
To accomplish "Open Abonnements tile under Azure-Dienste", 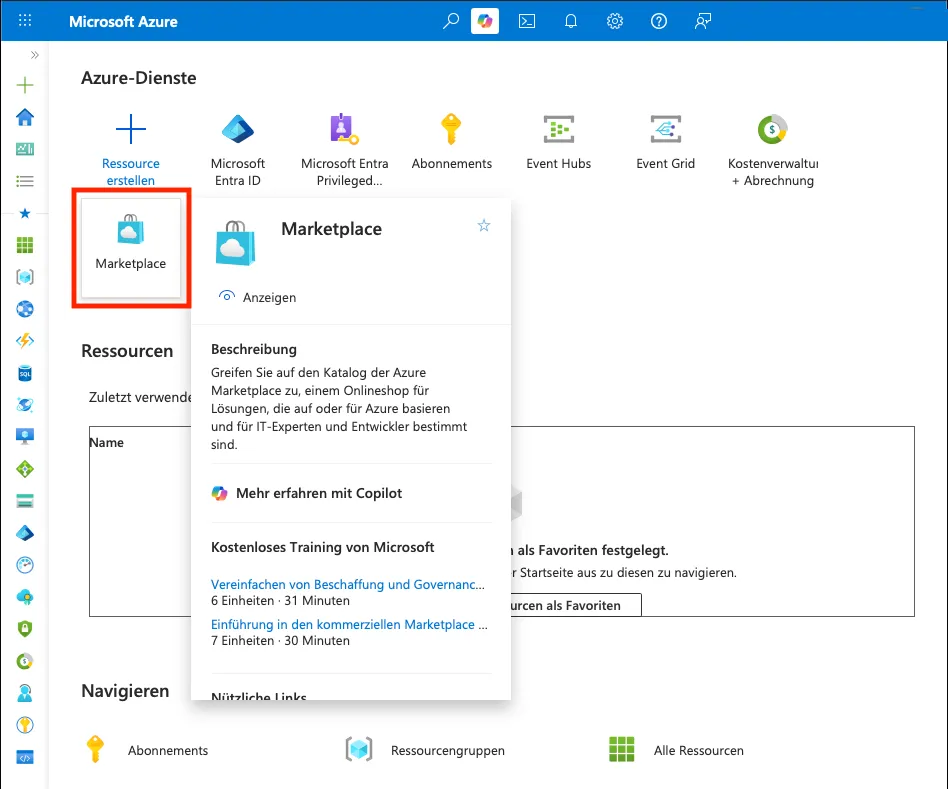I will pyautogui.click(x=452, y=143).
